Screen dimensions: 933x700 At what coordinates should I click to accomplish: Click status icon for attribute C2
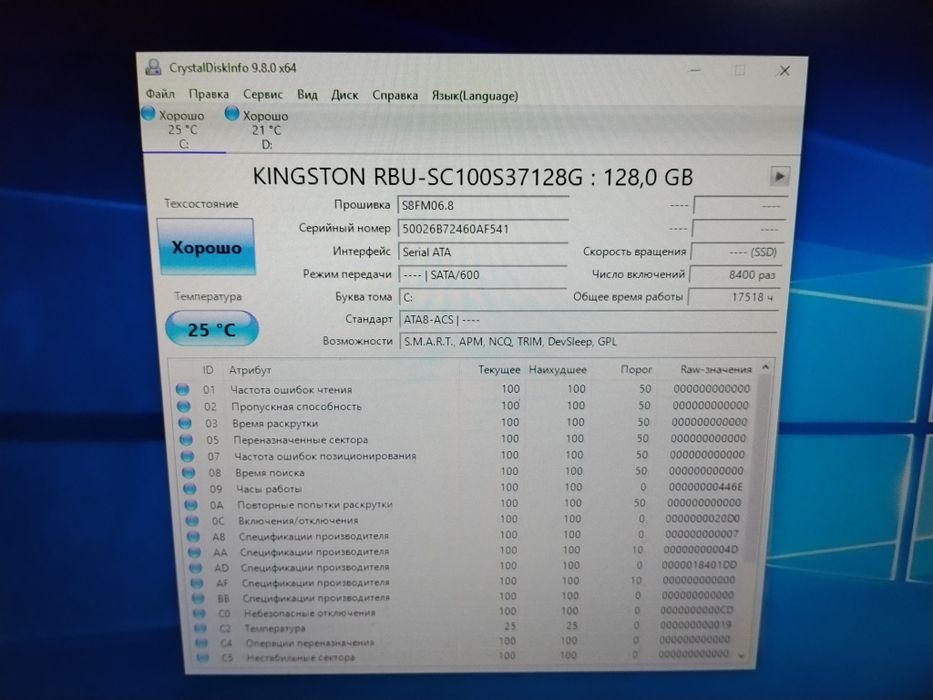click(200, 628)
